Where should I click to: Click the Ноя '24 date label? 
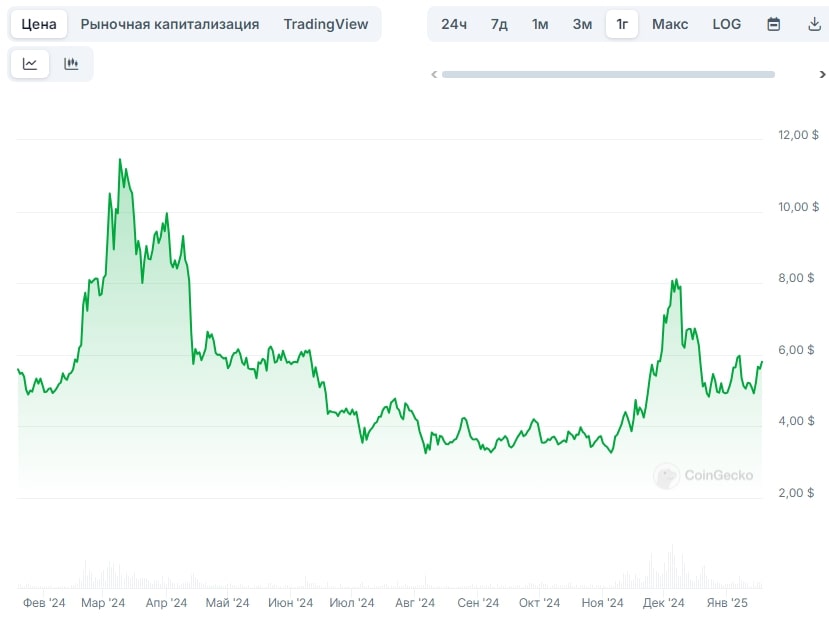[x=602, y=603]
